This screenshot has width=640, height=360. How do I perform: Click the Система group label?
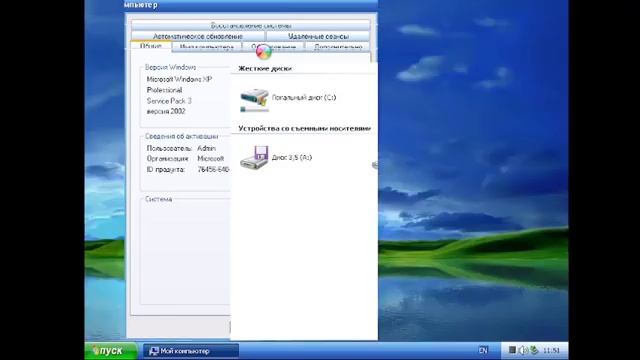point(158,199)
